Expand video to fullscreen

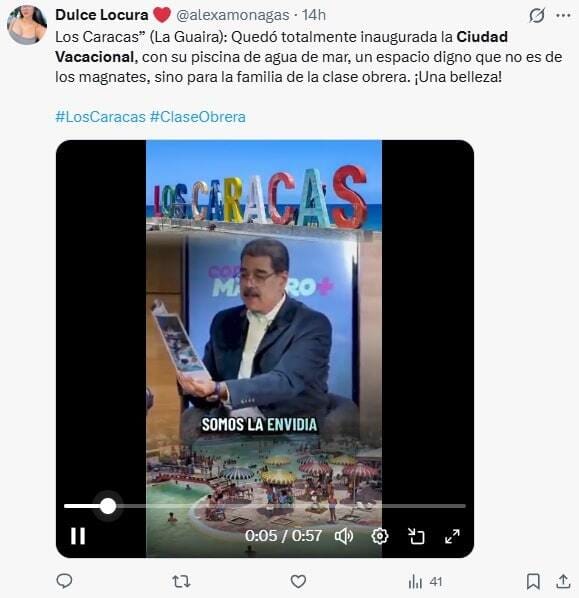pos(452,536)
